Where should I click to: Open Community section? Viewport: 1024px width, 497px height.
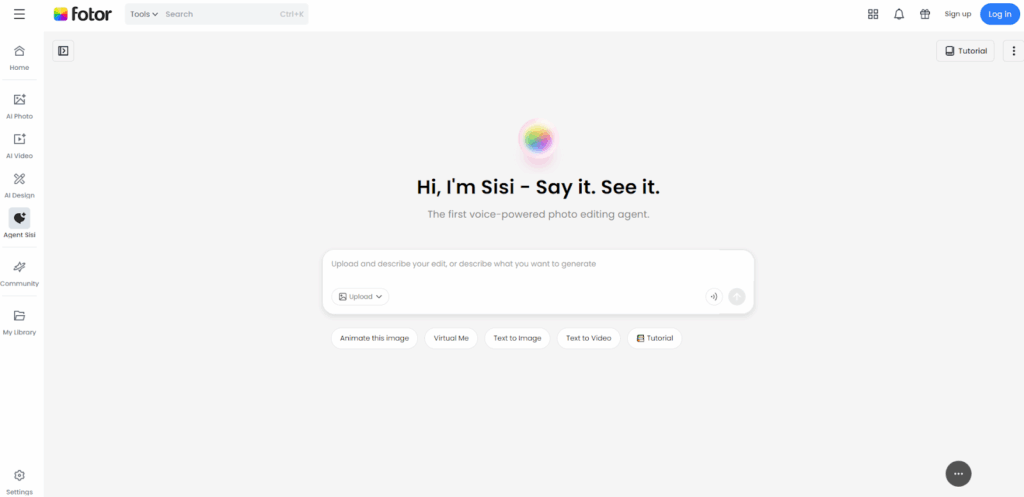pos(20,274)
